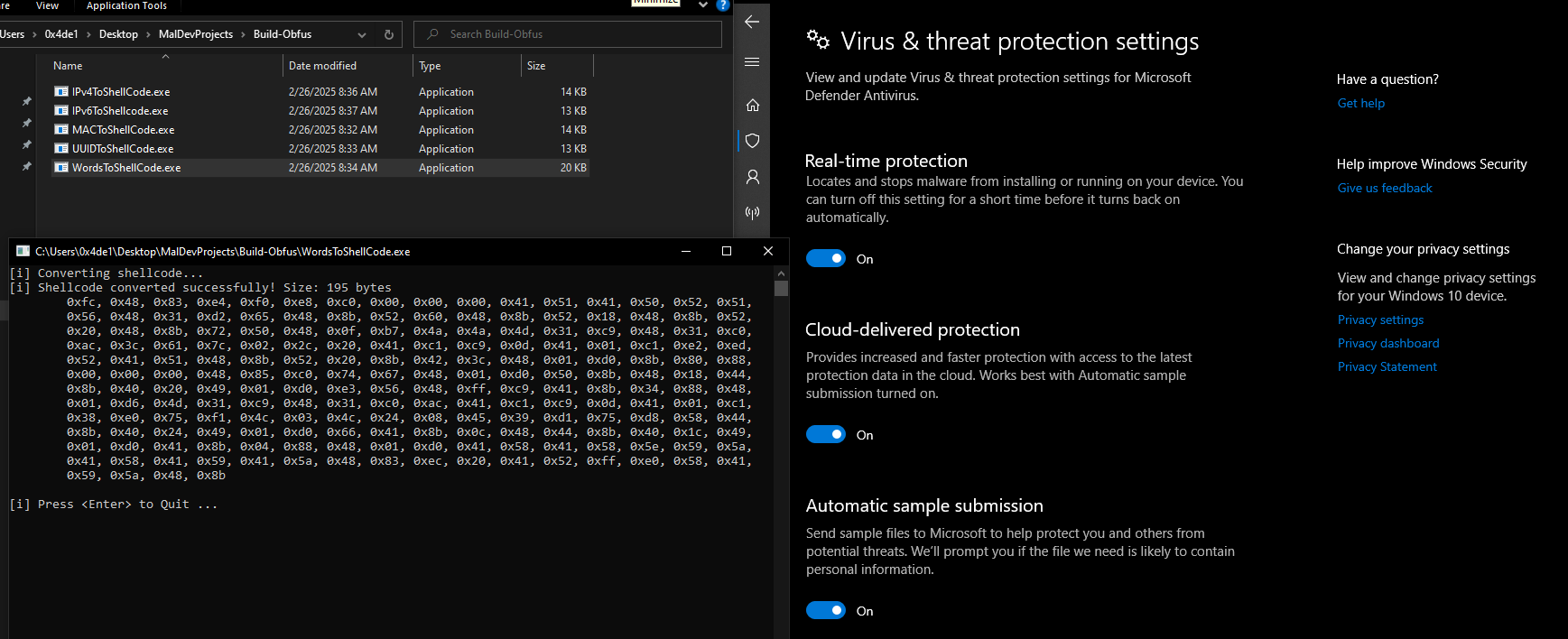Viewport: 1568px width, 639px height.
Task: Select the Virus & threat protection shield icon
Action: 752,141
